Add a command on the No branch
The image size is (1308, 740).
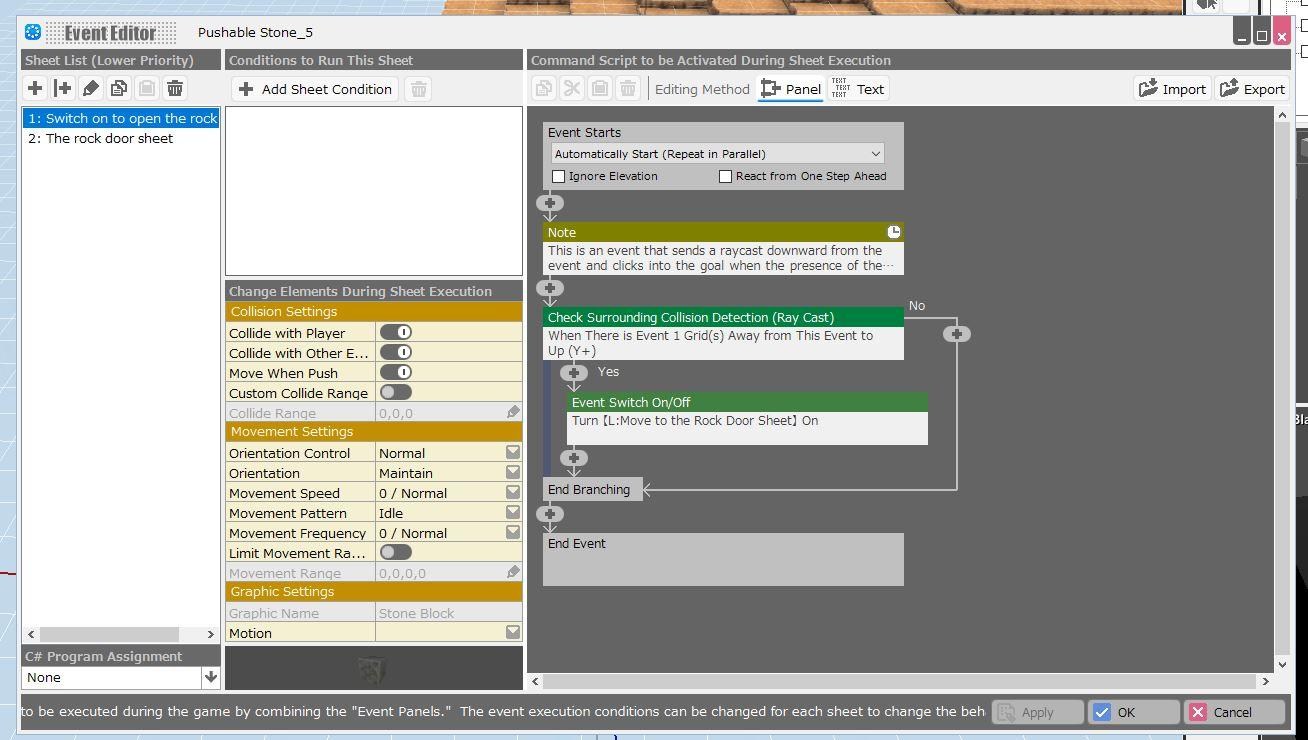pyautogui.click(x=957, y=333)
